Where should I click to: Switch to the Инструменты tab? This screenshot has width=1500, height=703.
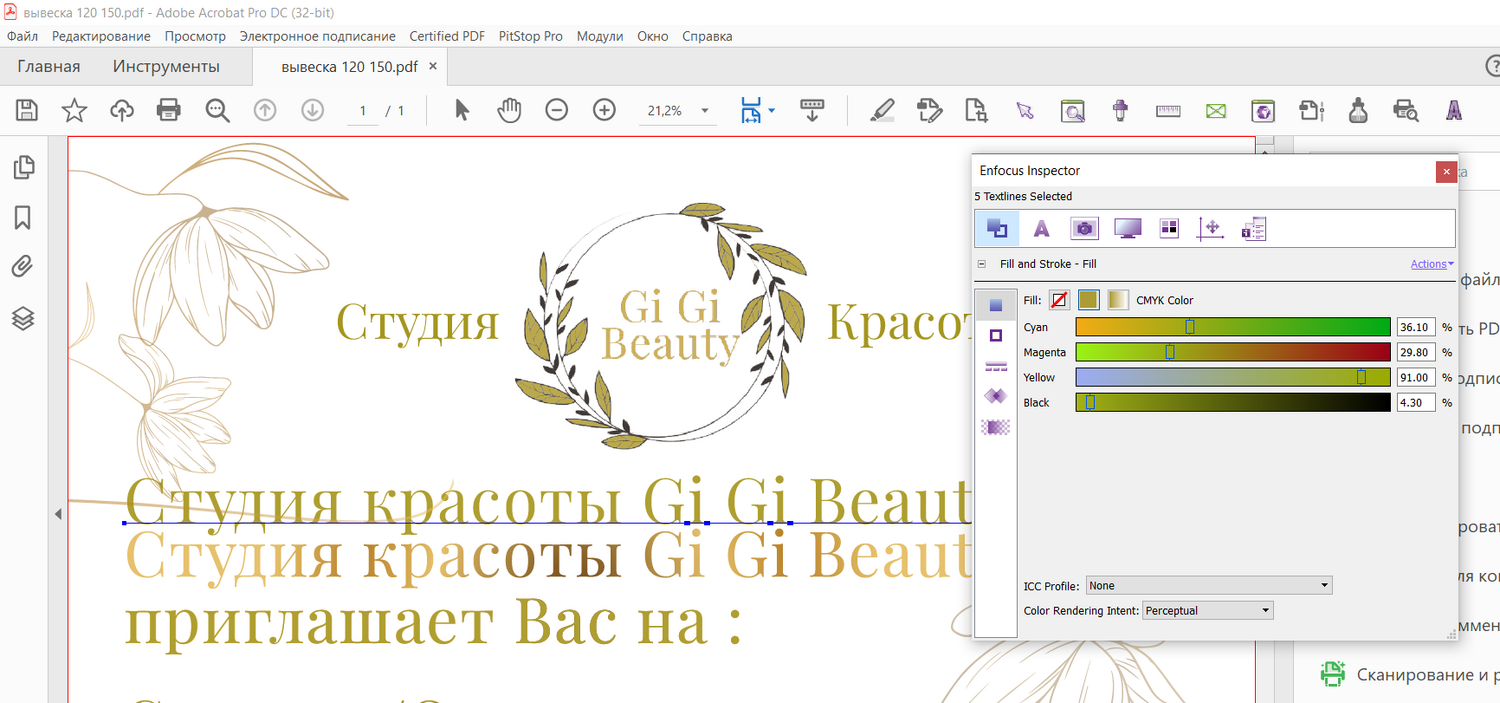click(166, 67)
